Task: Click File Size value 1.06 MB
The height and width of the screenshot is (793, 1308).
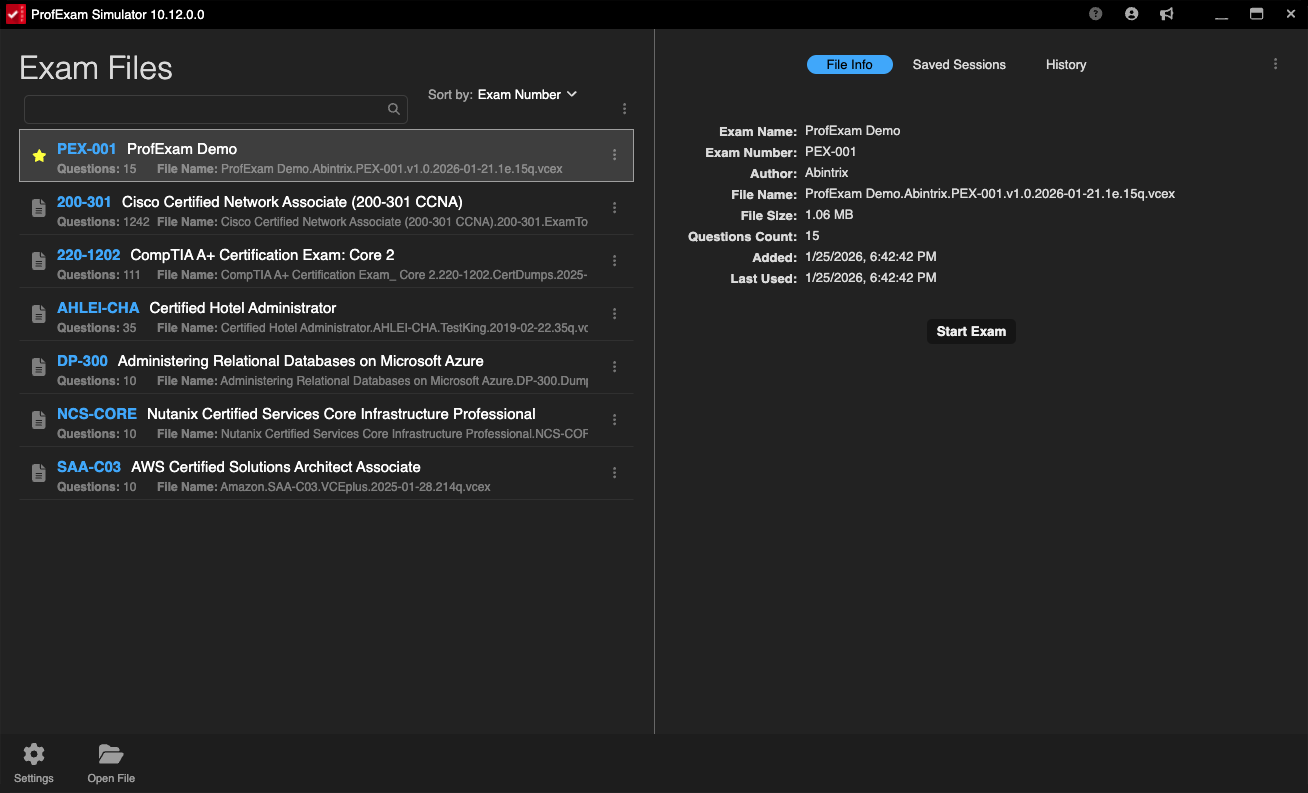Action: tap(829, 215)
